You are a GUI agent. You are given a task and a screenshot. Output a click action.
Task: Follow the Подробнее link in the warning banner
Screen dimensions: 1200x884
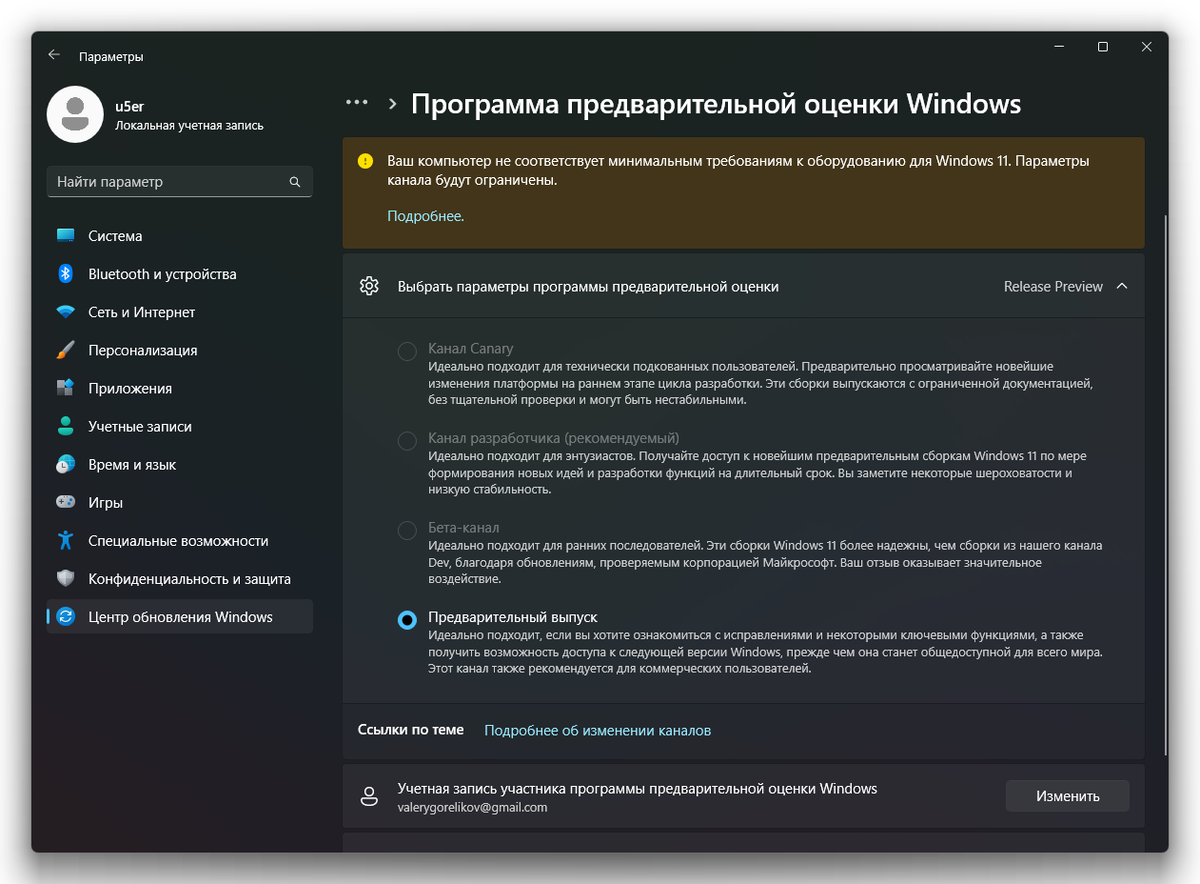pyautogui.click(x=425, y=215)
